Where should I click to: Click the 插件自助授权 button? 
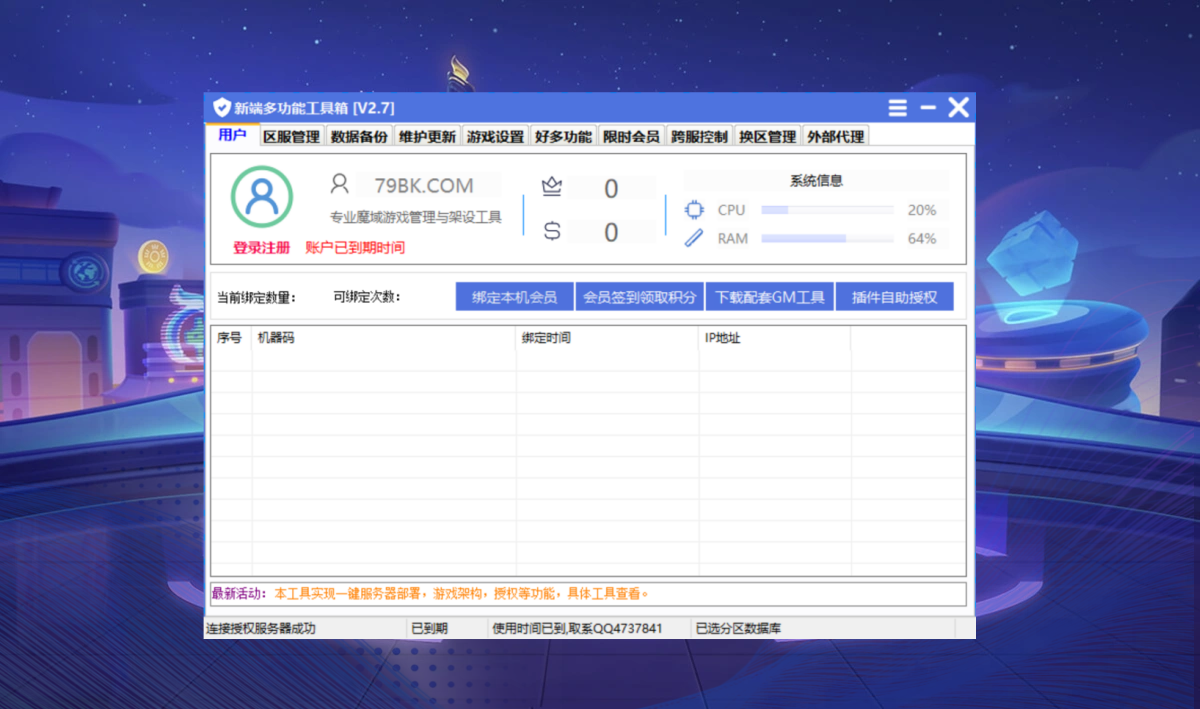tap(895, 296)
